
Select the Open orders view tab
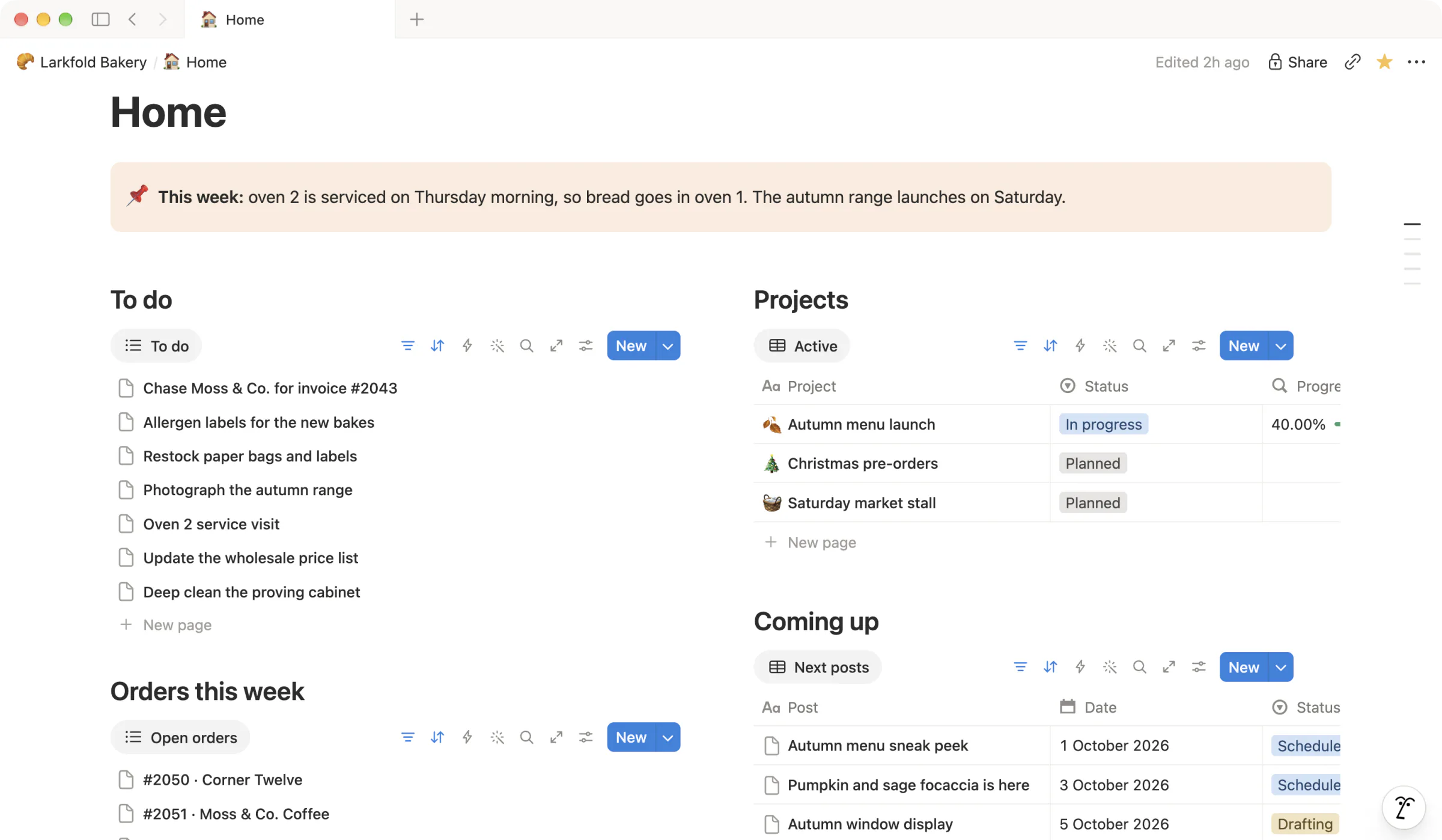click(180, 737)
